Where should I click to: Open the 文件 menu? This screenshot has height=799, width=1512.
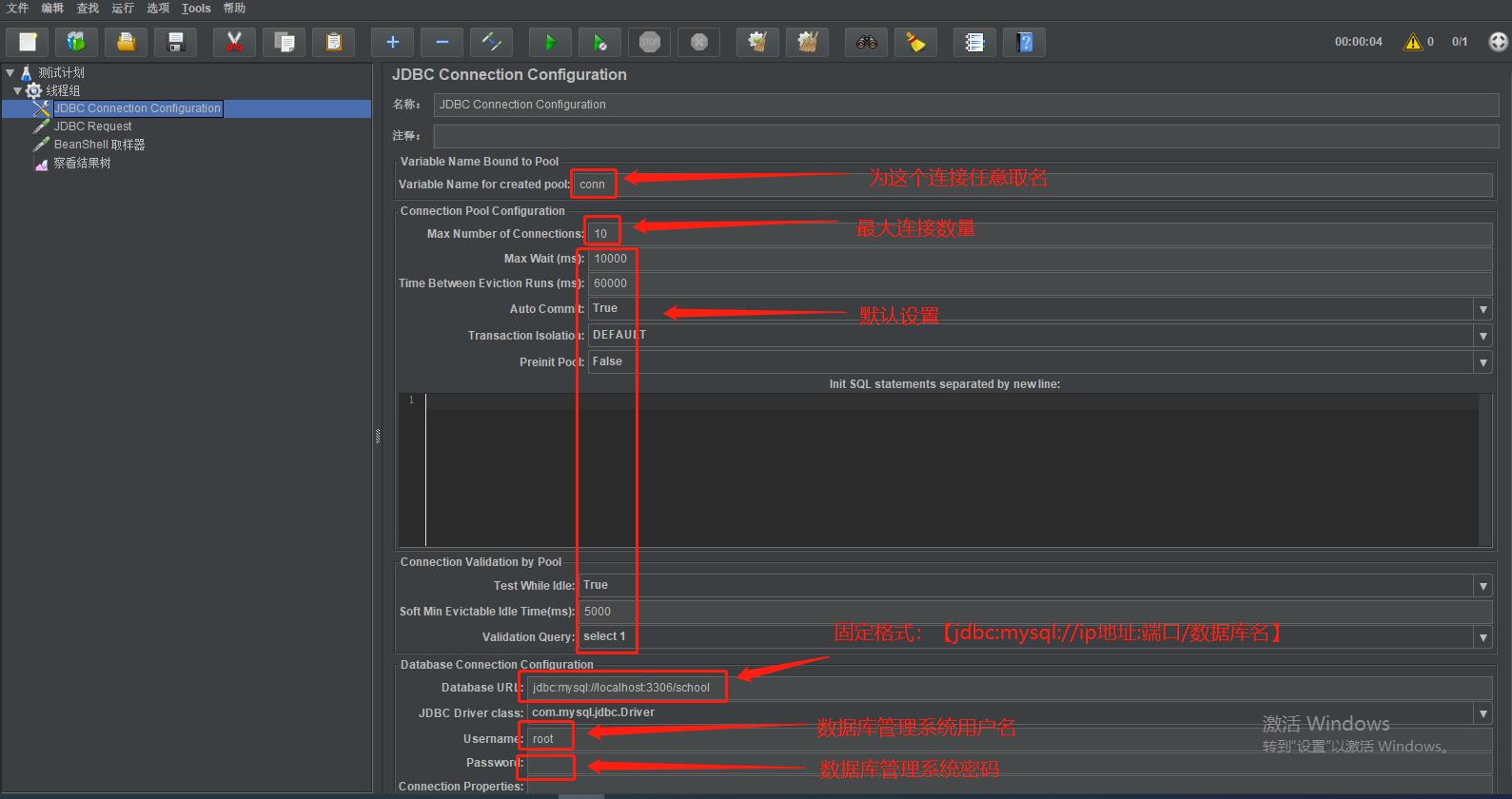[x=18, y=9]
